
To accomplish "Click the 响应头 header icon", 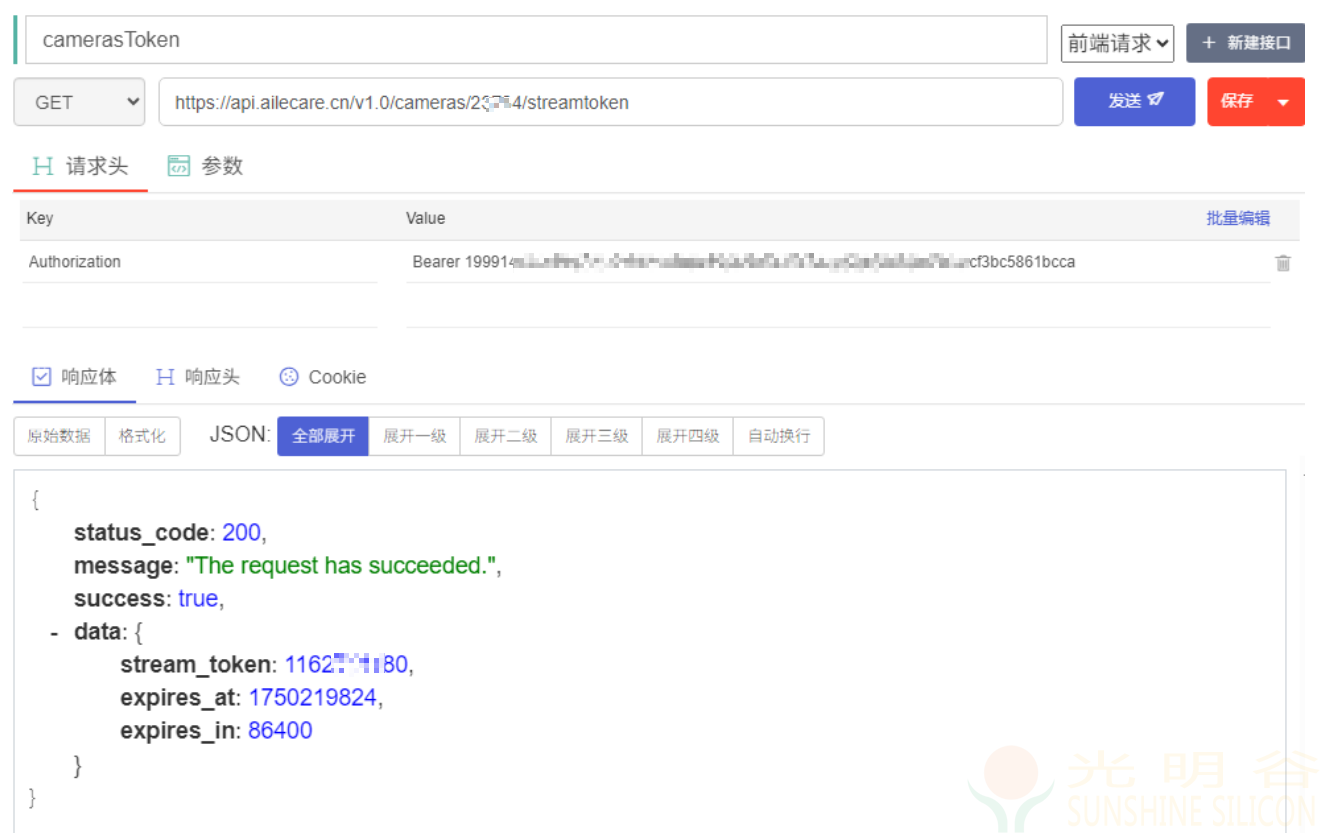I will pos(165,377).
